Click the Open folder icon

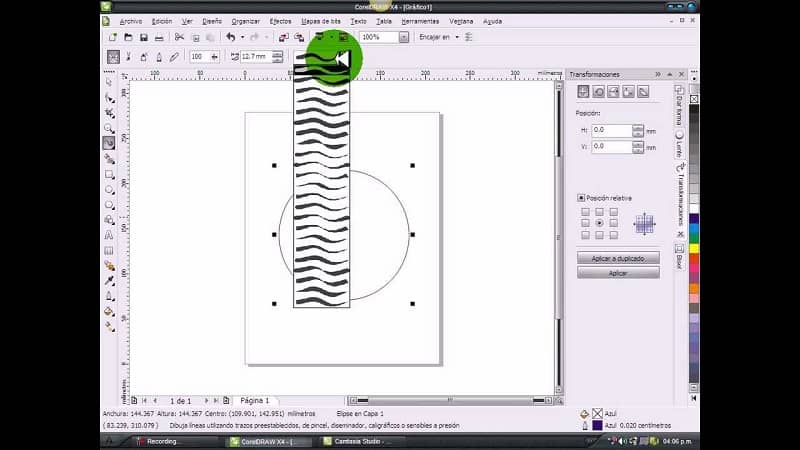129,37
